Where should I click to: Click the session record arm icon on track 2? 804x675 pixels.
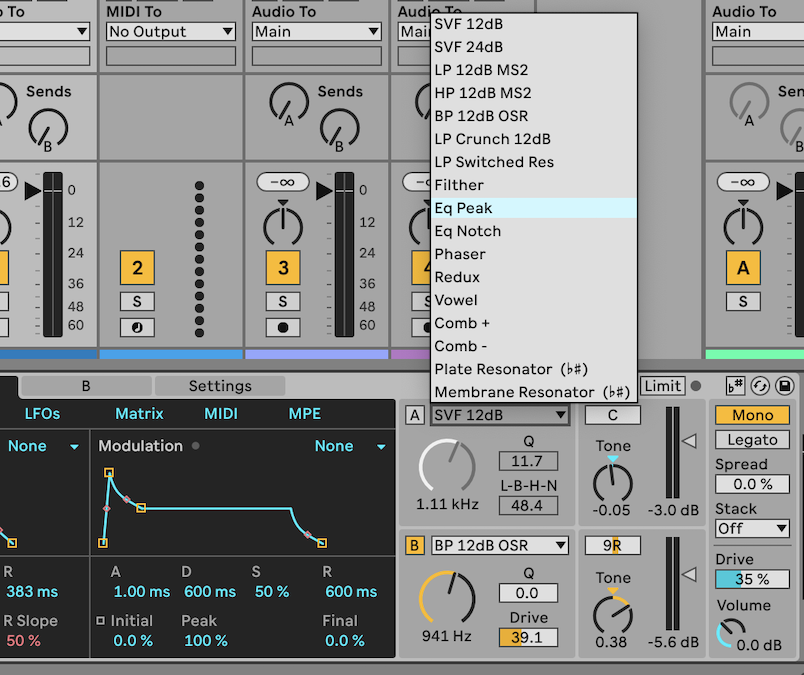[136, 326]
